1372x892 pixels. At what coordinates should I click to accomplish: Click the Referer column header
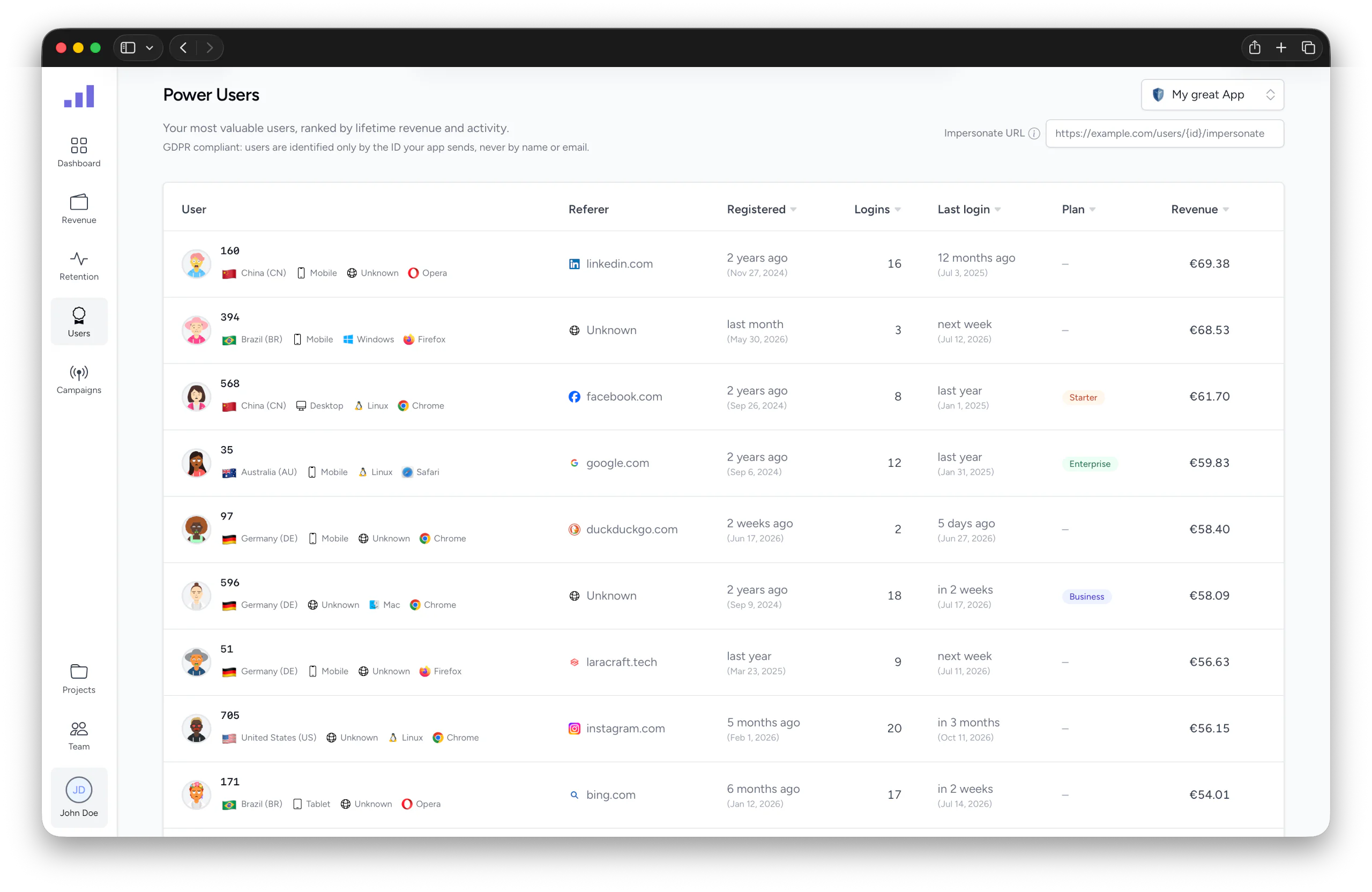pyautogui.click(x=588, y=209)
